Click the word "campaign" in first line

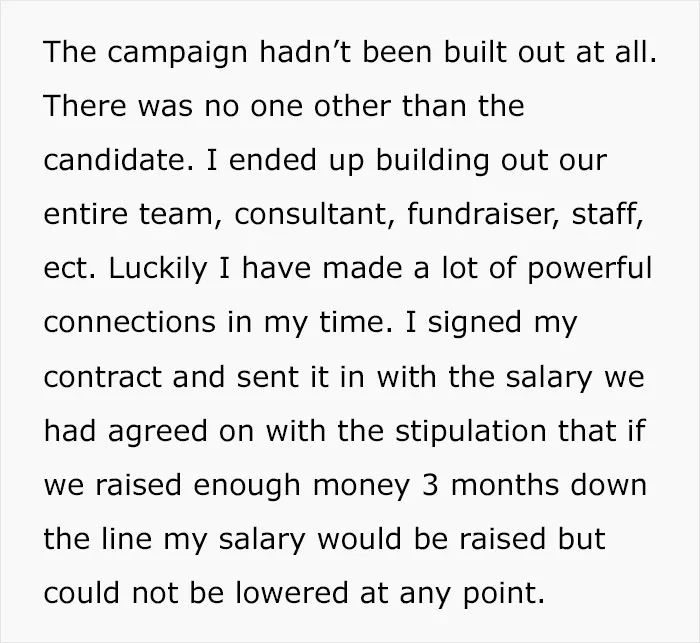pos(177,53)
